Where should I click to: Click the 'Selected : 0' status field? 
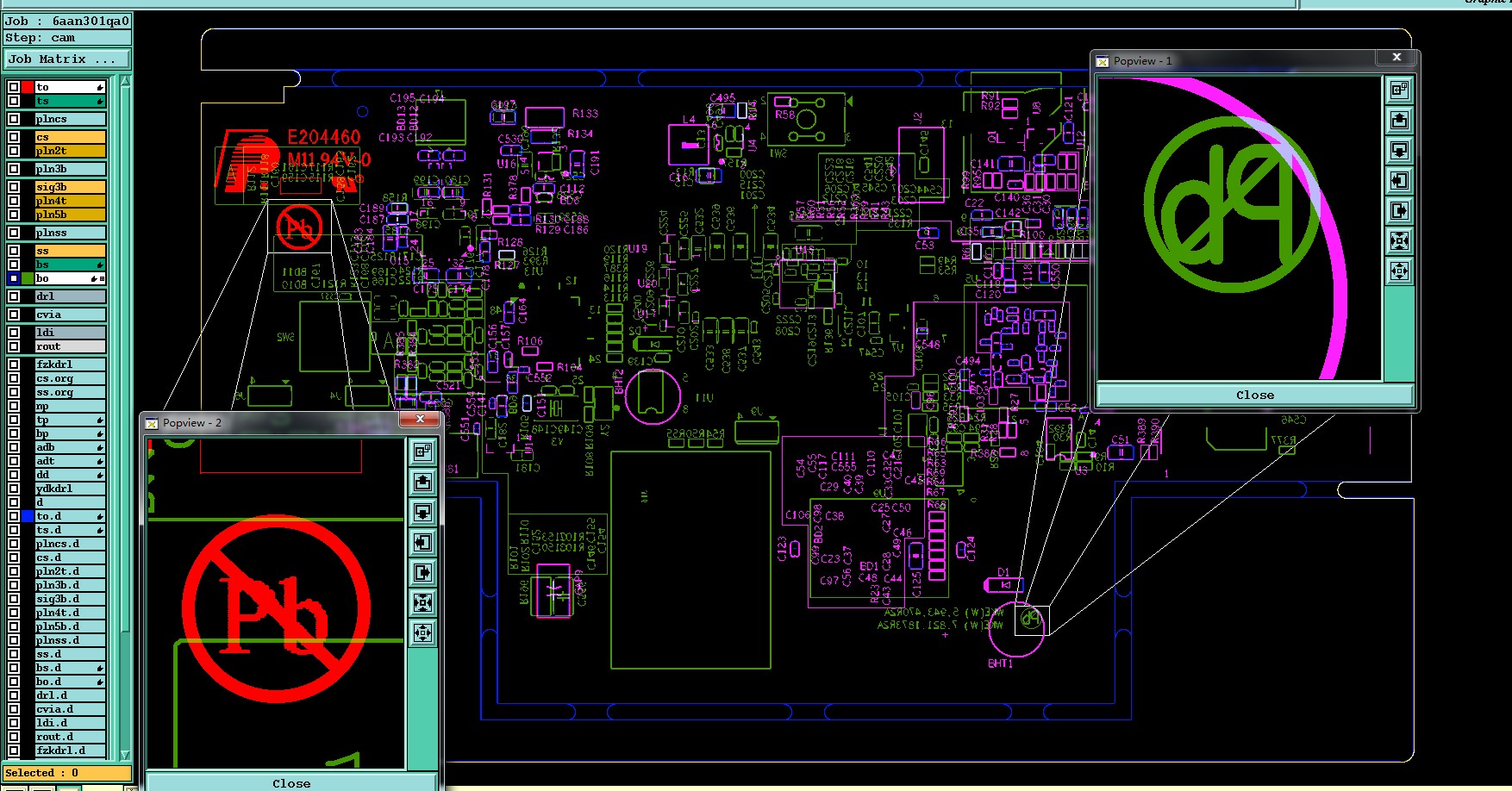pyautogui.click(x=67, y=773)
